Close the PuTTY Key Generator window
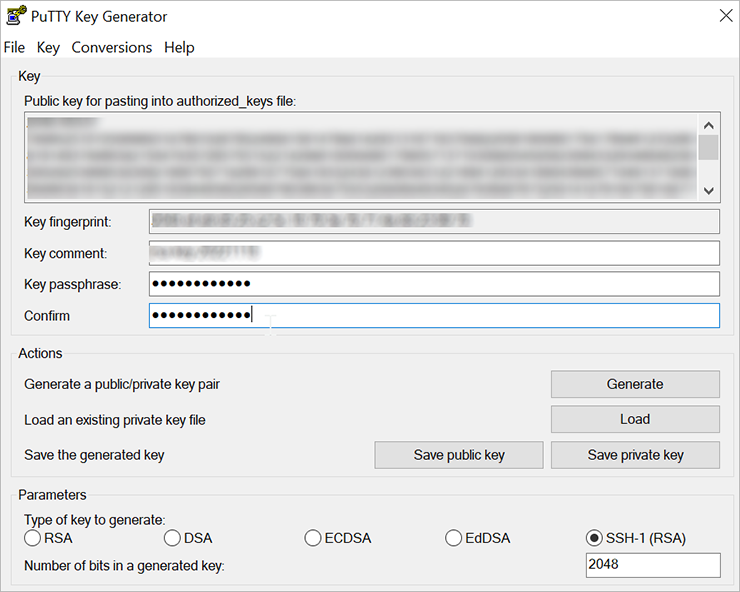740x592 pixels. (726, 16)
